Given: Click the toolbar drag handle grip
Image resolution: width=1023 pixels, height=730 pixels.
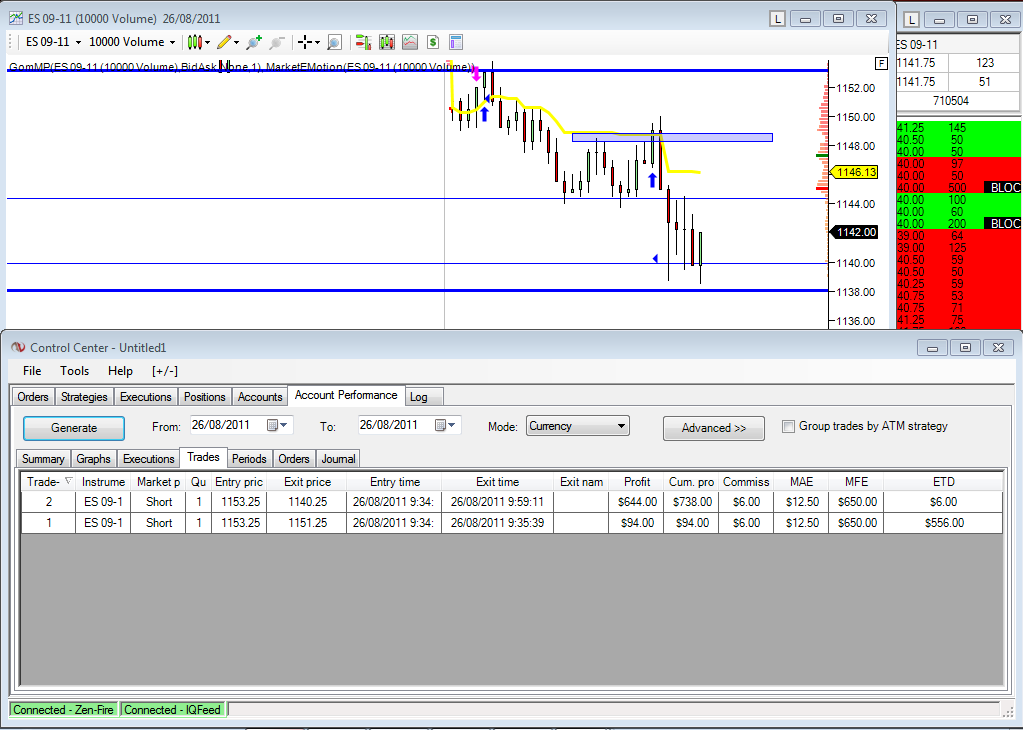Looking at the screenshot, I should [10, 42].
